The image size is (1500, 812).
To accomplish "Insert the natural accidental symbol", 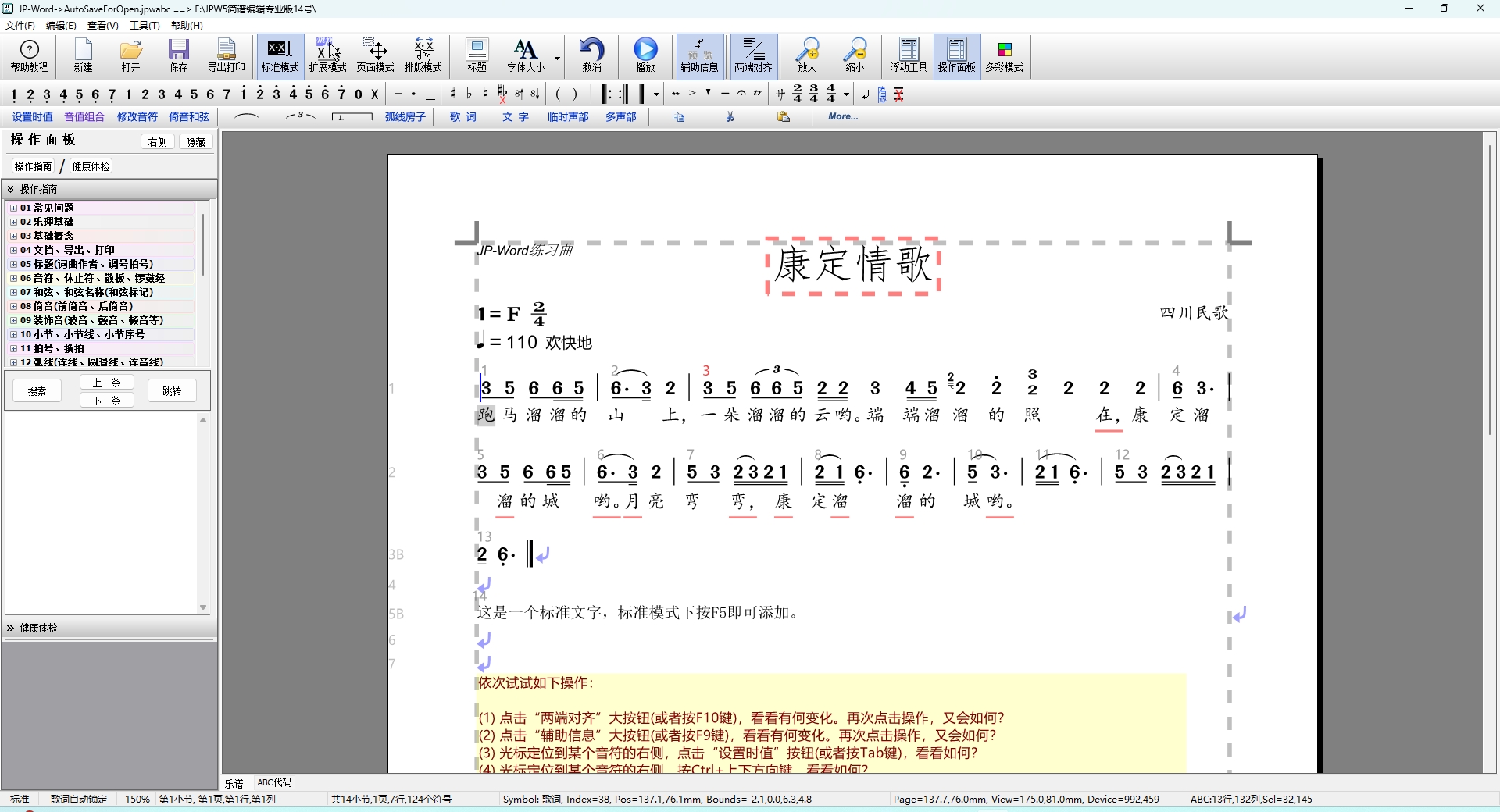I will point(485,94).
